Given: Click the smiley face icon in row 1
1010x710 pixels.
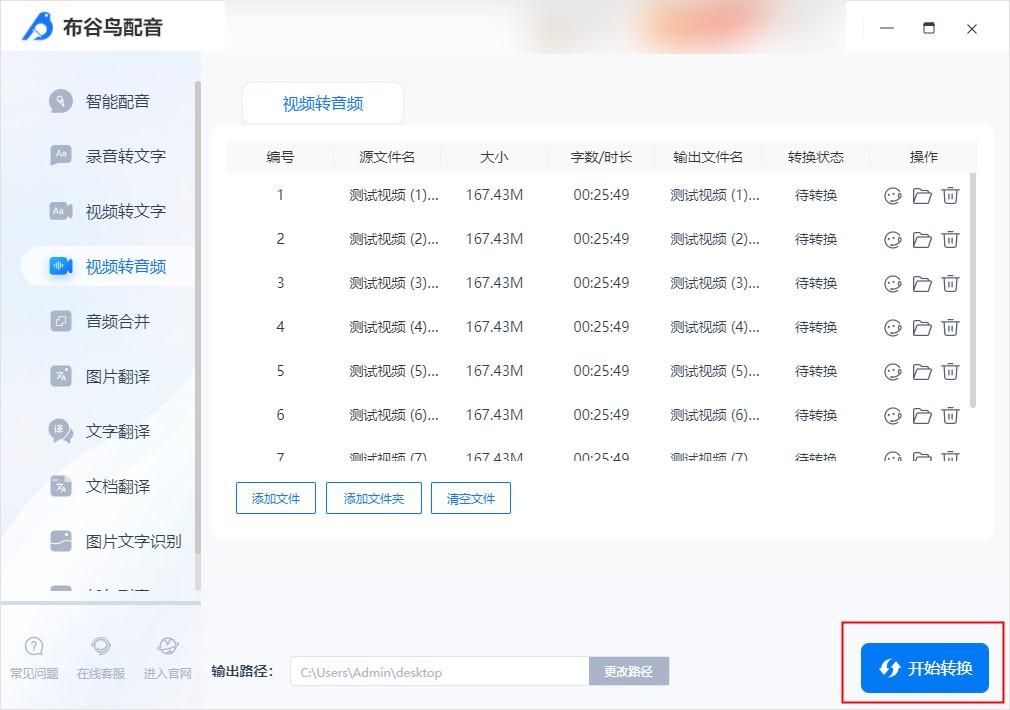Looking at the screenshot, I should tap(893, 195).
